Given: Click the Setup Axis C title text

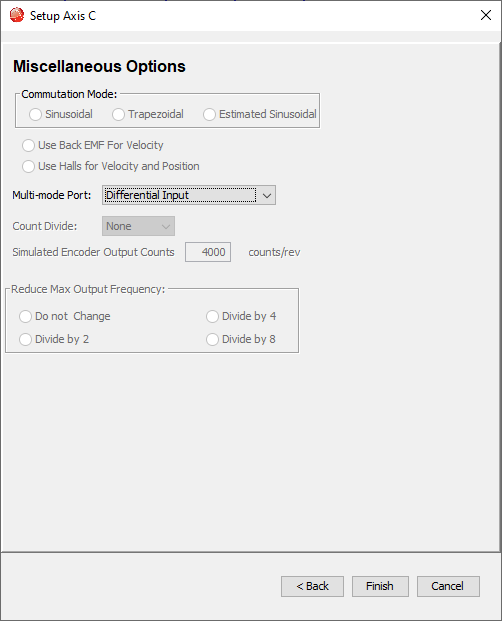Looking at the screenshot, I should point(63,16).
